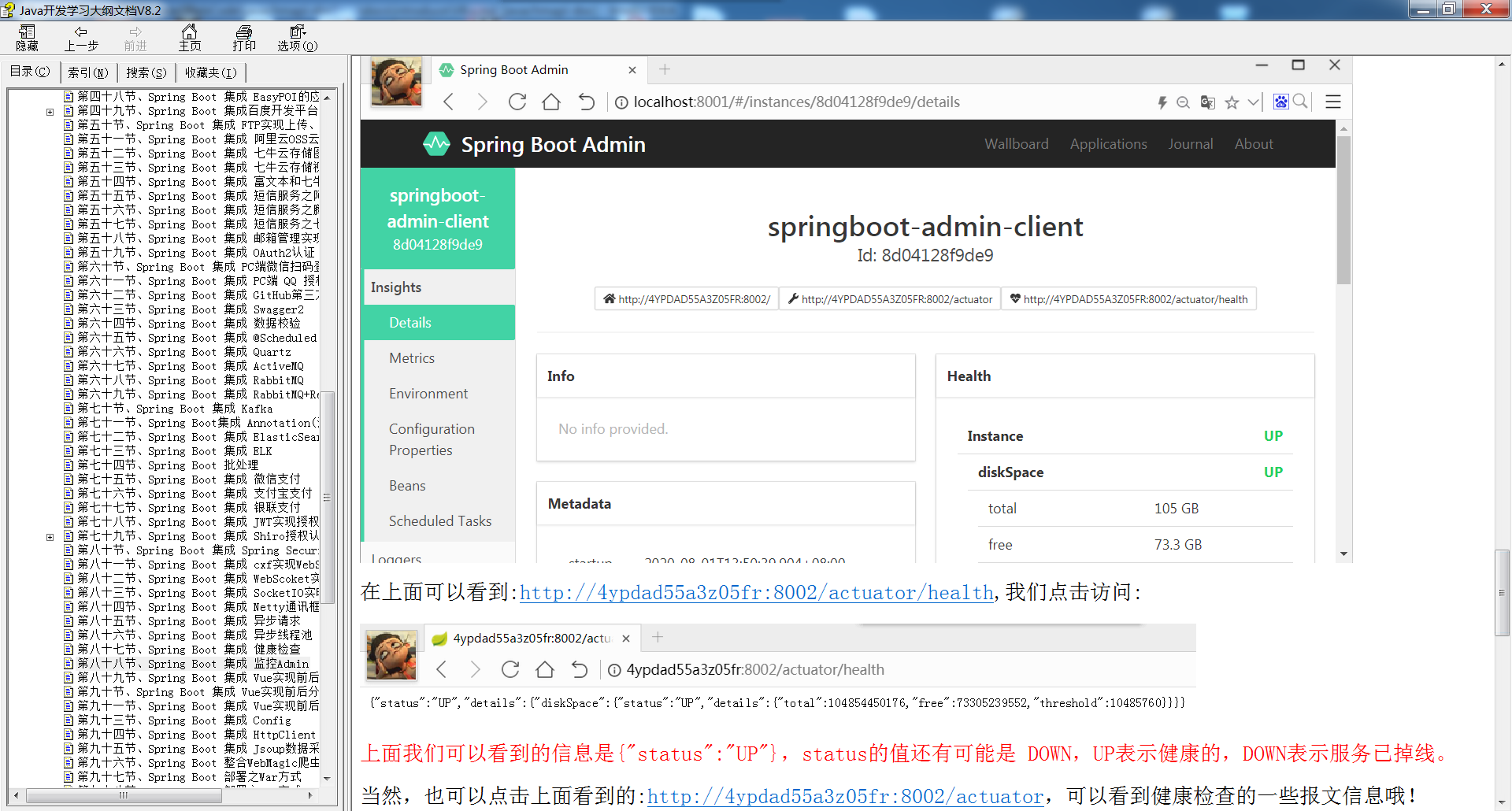Open the bottom document link ending in 8002/actuator
The width and height of the screenshot is (1512, 811).
(846, 796)
